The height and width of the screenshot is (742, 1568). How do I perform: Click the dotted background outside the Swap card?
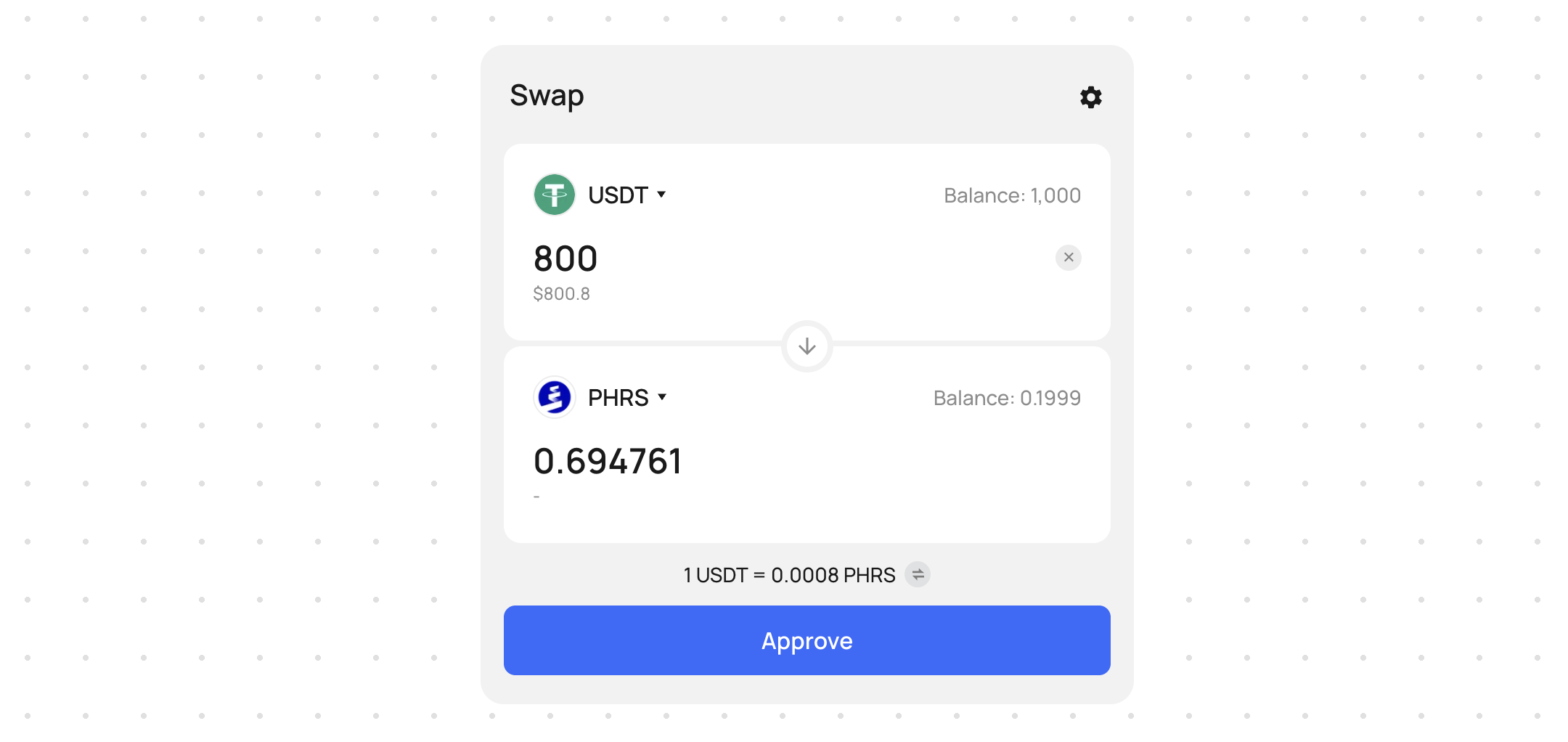(x=232, y=363)
